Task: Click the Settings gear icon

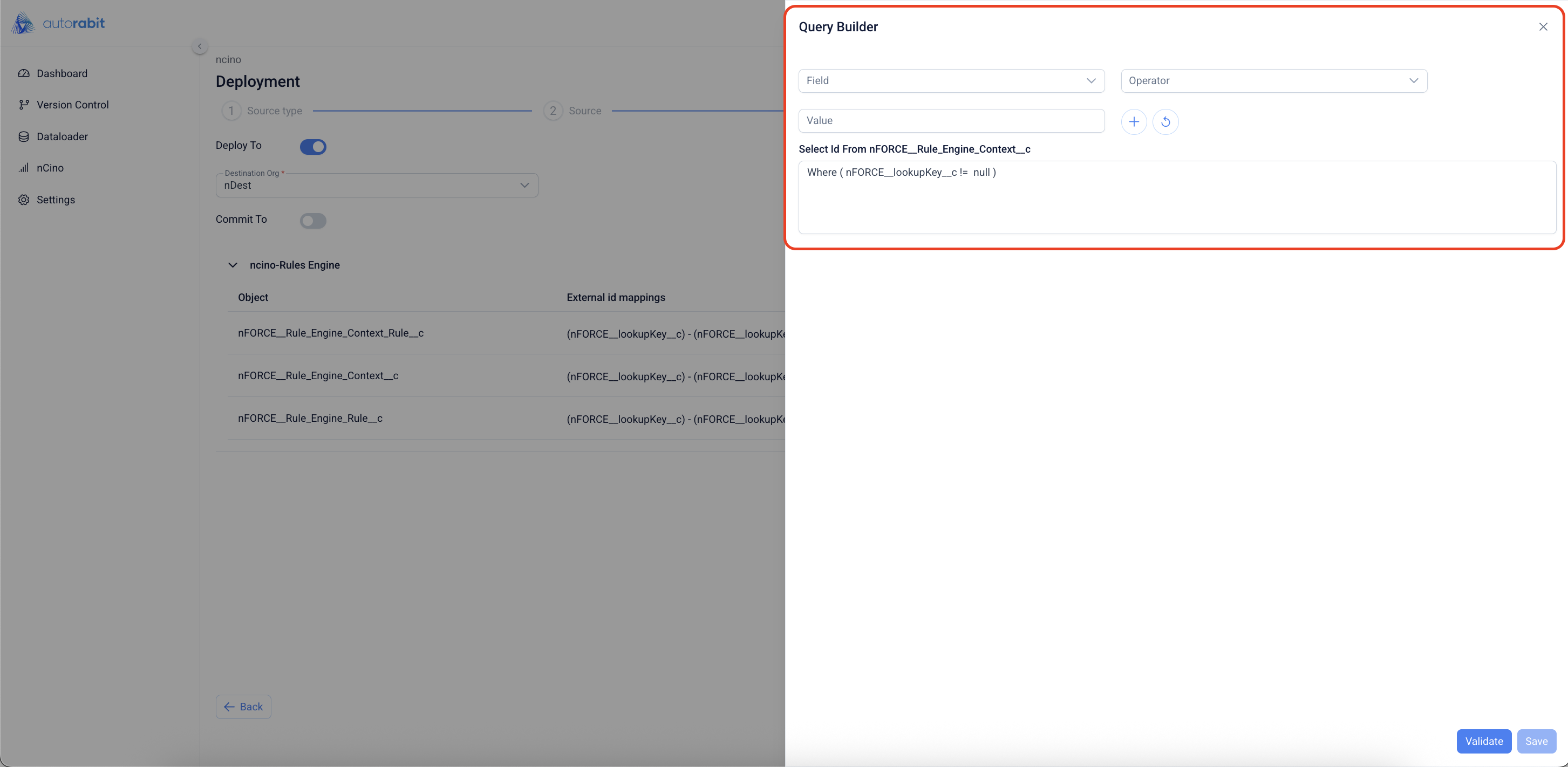Action: pyautogui.click(x=24, y=200)
